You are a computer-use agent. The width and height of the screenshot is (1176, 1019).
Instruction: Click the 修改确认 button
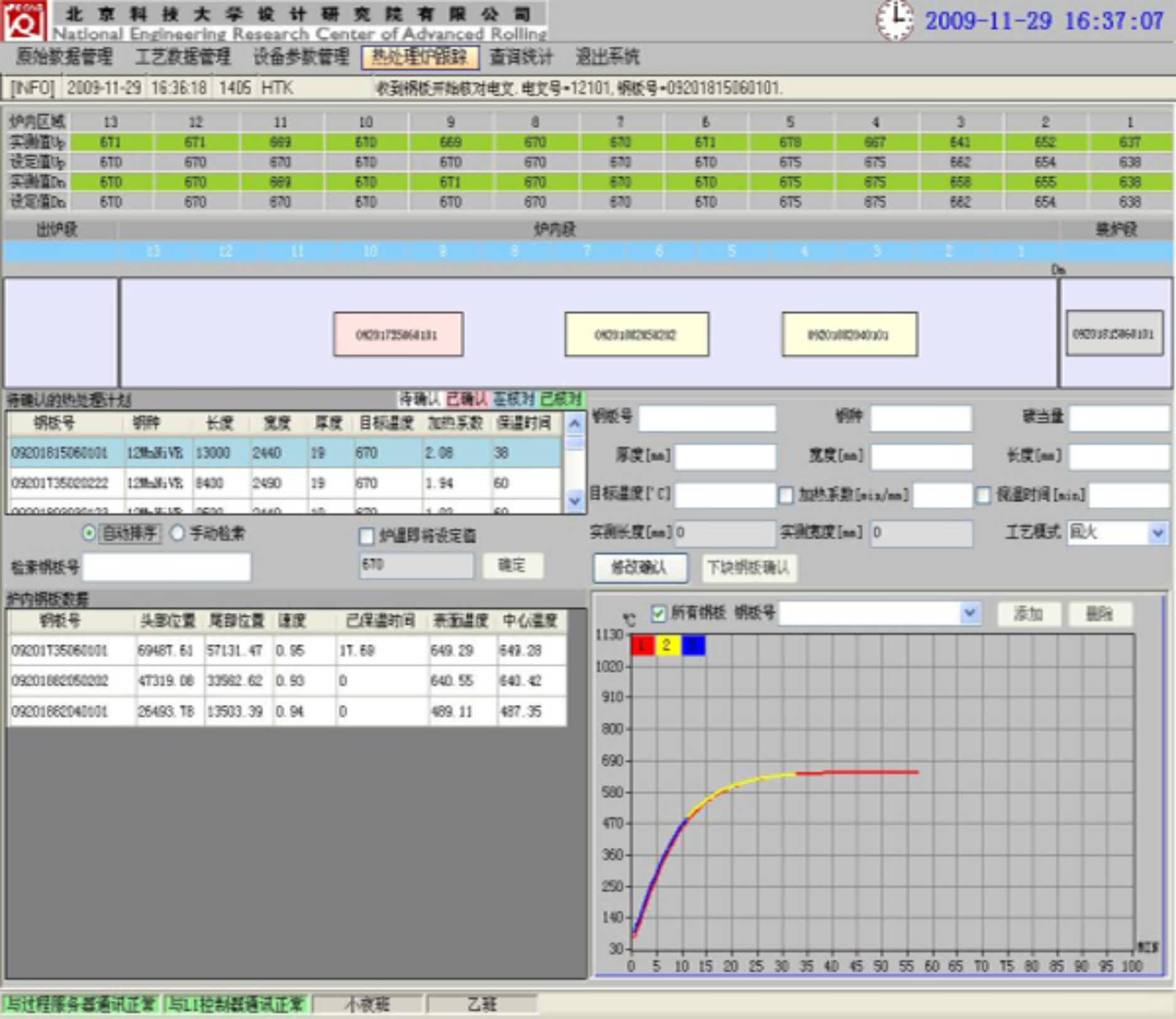[x=640, y=568]
